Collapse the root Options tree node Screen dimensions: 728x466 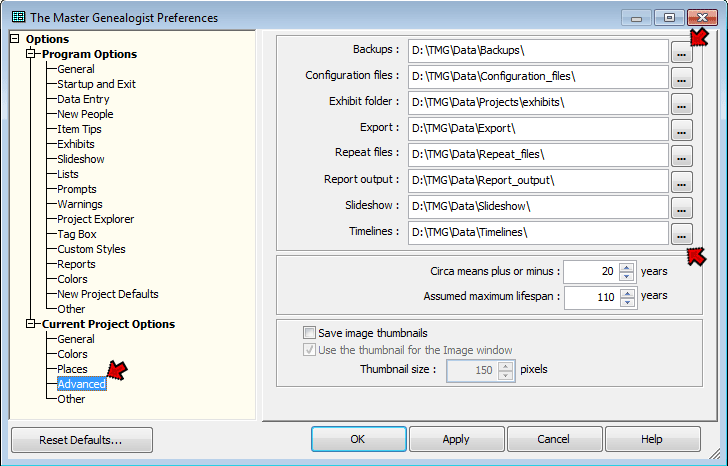pyautogui.click(x=15, y=39)
